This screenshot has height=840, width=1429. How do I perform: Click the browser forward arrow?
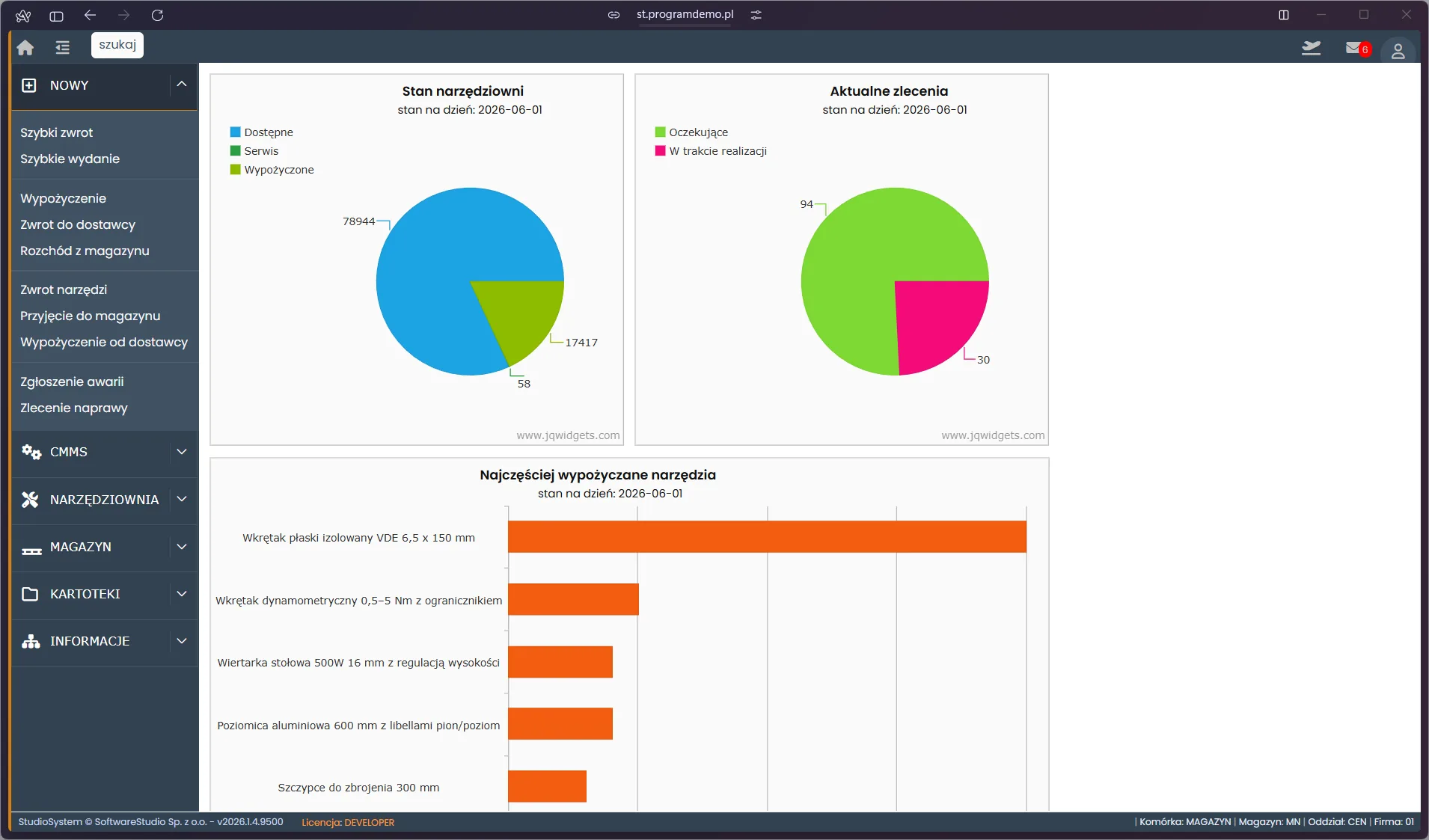124,15
